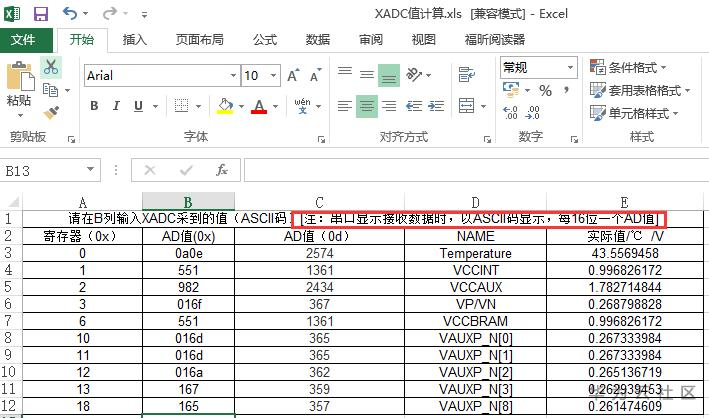Image resolution: width=709 pixels, height=418 pixels.
Task: Click the Percent Style icon
Action: 546,90
